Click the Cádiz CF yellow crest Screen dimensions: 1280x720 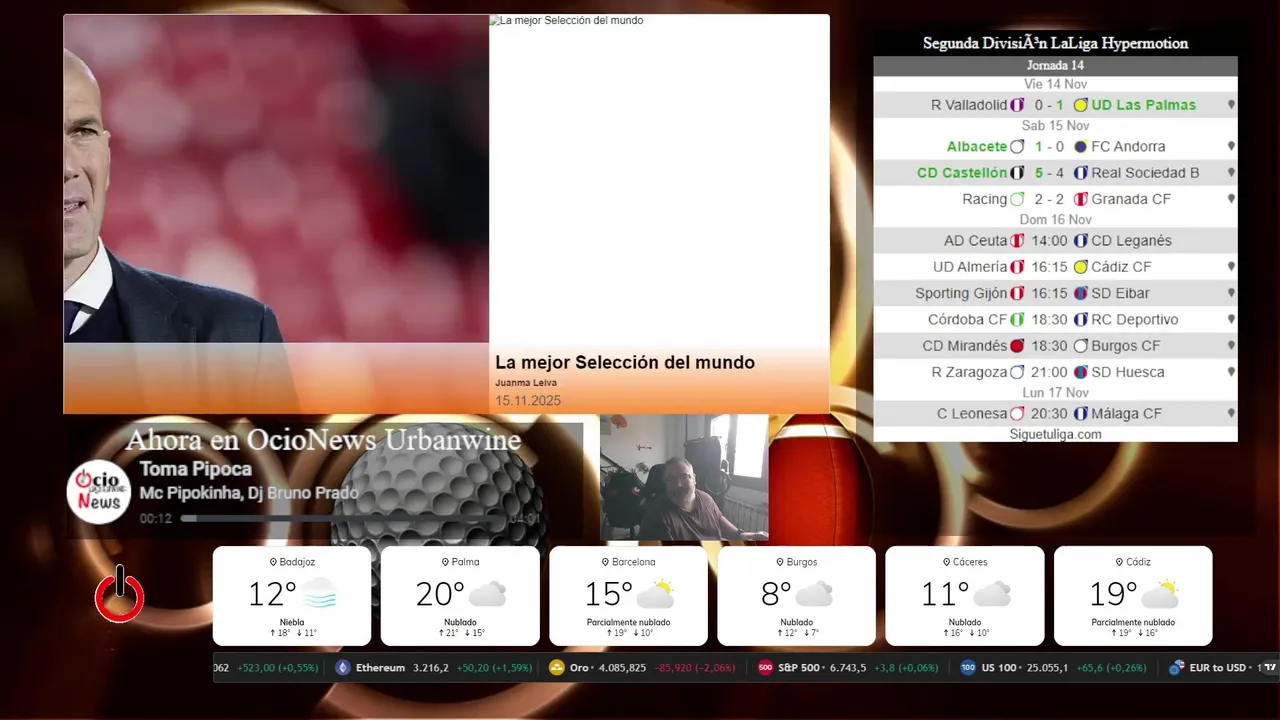click(x=1080, y=267)
